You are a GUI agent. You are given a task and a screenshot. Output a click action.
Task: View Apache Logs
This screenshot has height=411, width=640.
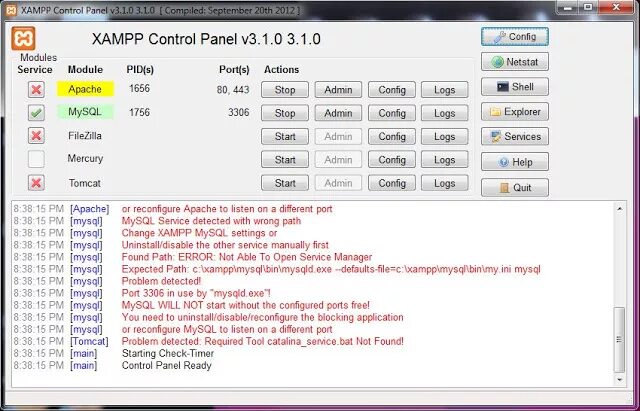point(444,90)
